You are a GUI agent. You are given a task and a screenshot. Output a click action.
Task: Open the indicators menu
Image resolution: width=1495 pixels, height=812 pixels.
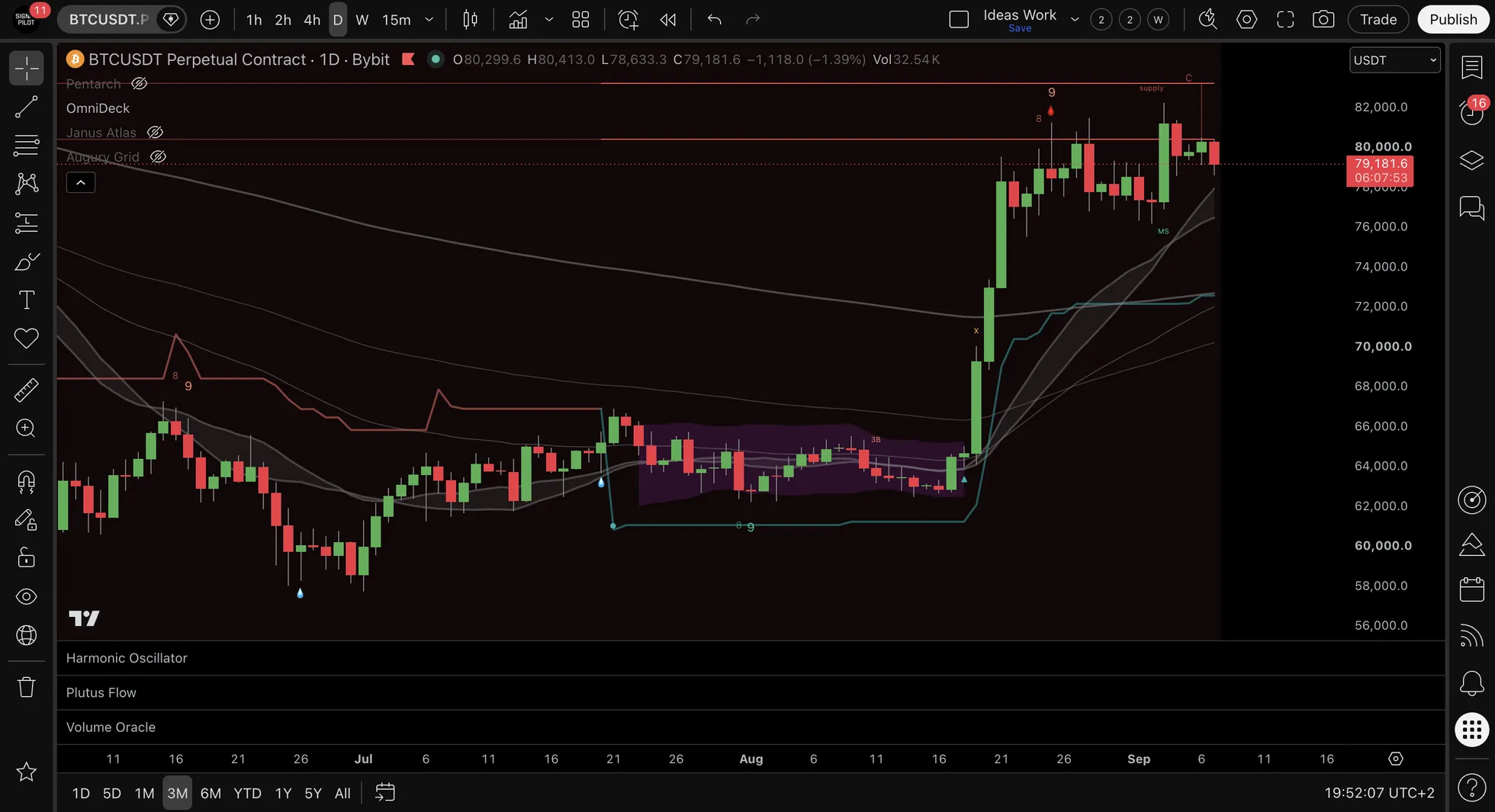pos(519,20)
